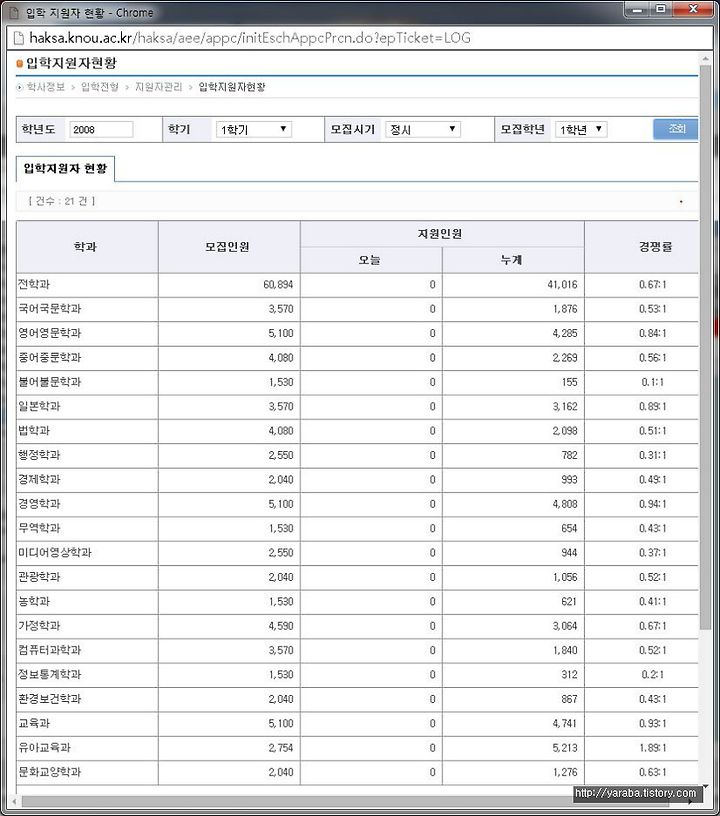This screenshot has height=816, width=720.
Task: Click the 정보통계학과 row label
Action: [x=50, y=674]
